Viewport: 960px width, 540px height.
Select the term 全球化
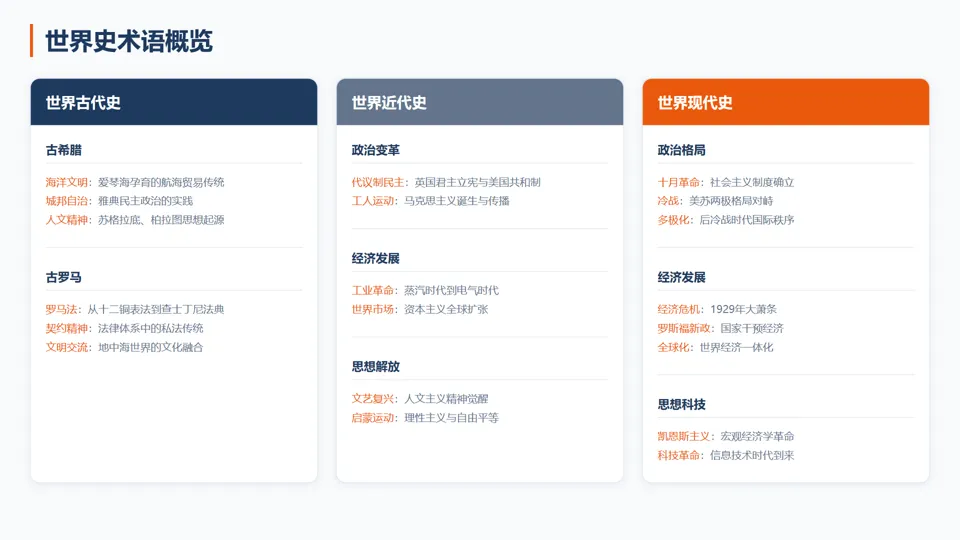click(673, 347)
